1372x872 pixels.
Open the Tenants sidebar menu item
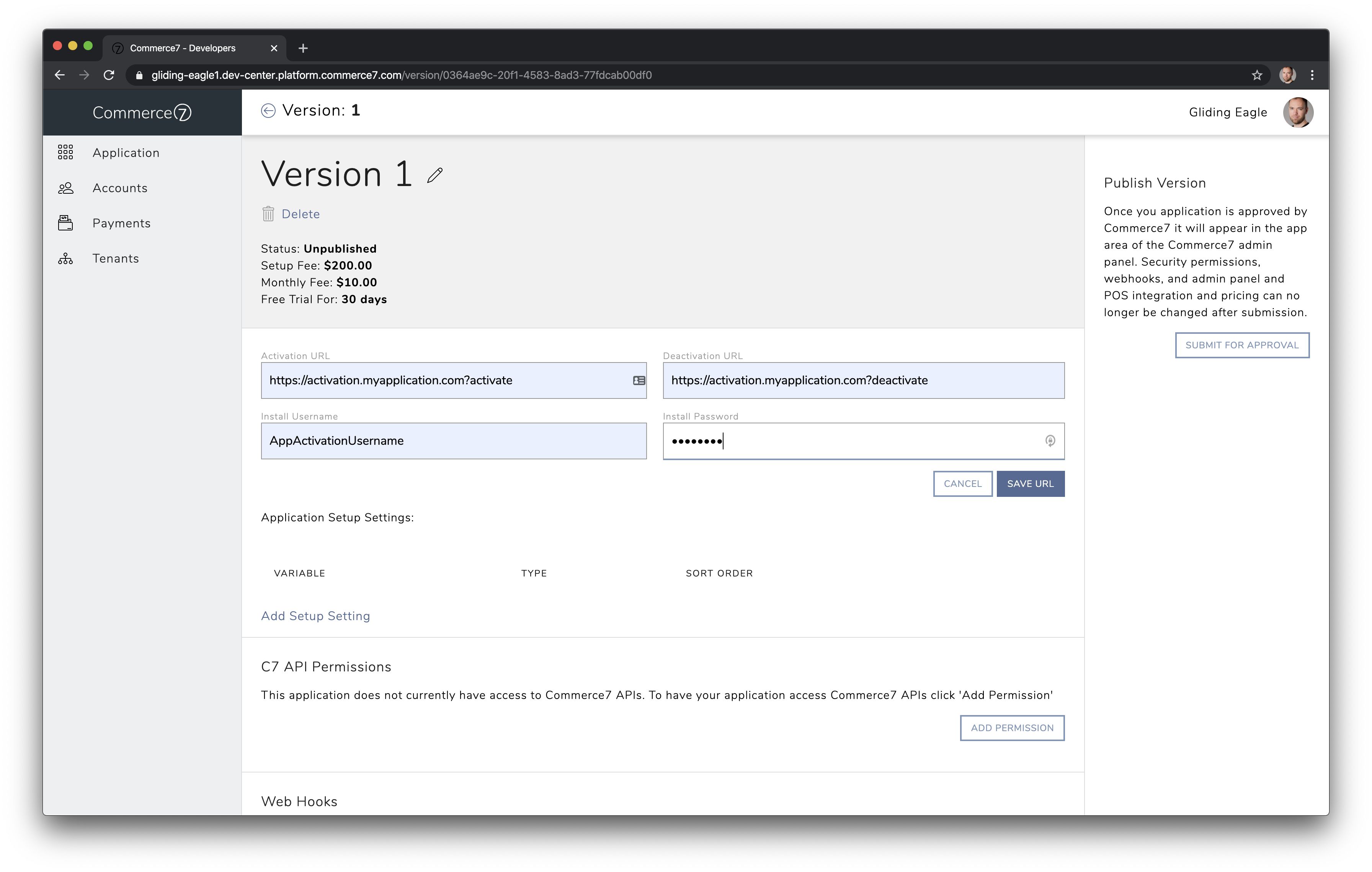(116, 259)
